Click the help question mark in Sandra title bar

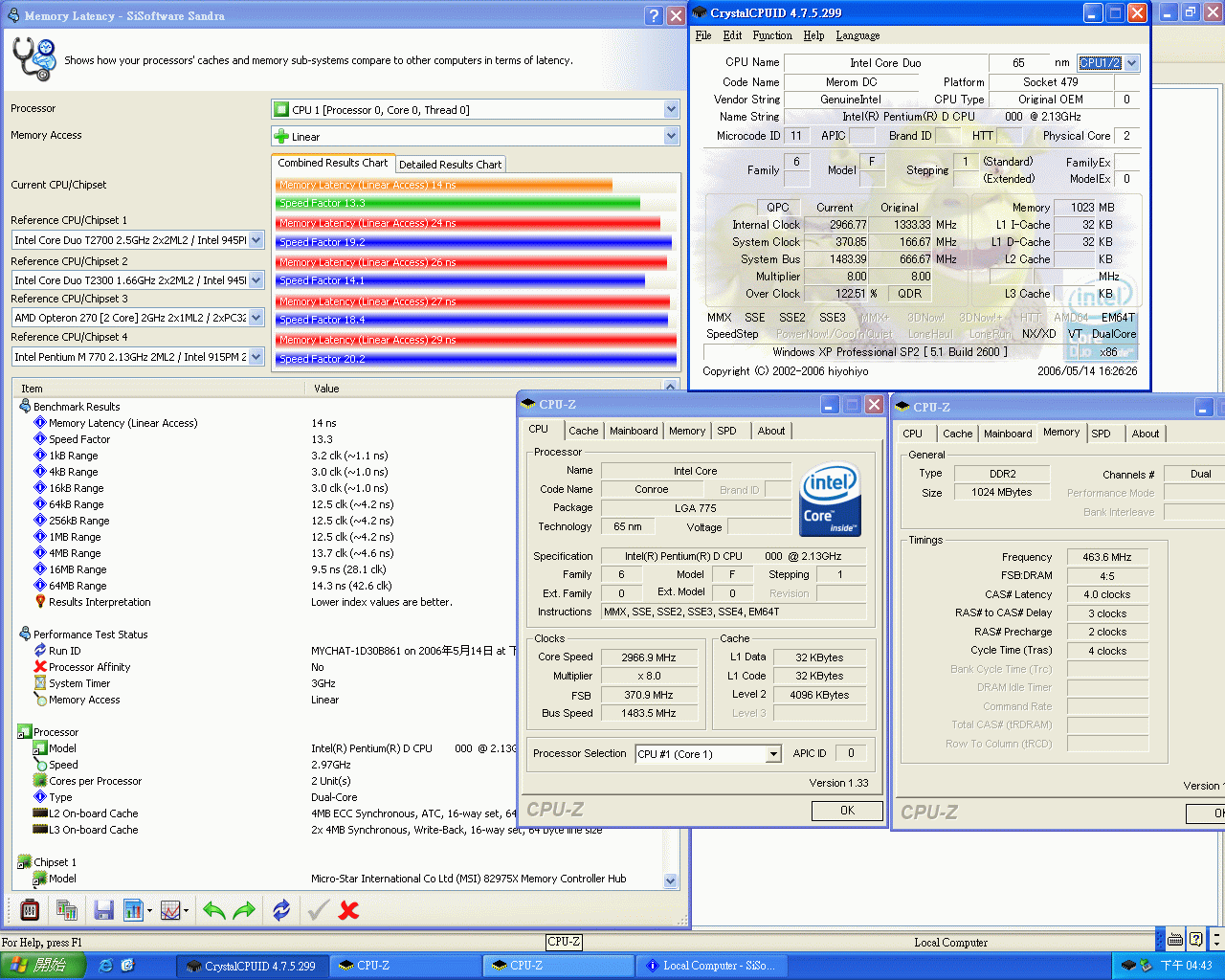click(x=654, y=15)
